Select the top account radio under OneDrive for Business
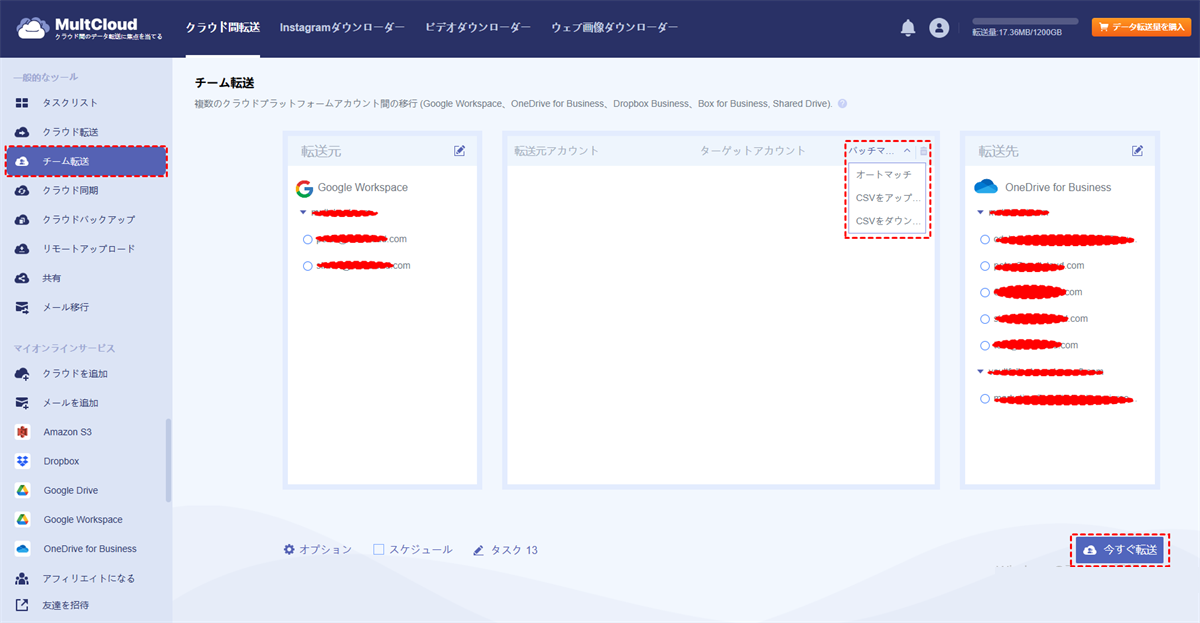Image resolution: width=1200 pixels, height=623 pixels. 986,240
